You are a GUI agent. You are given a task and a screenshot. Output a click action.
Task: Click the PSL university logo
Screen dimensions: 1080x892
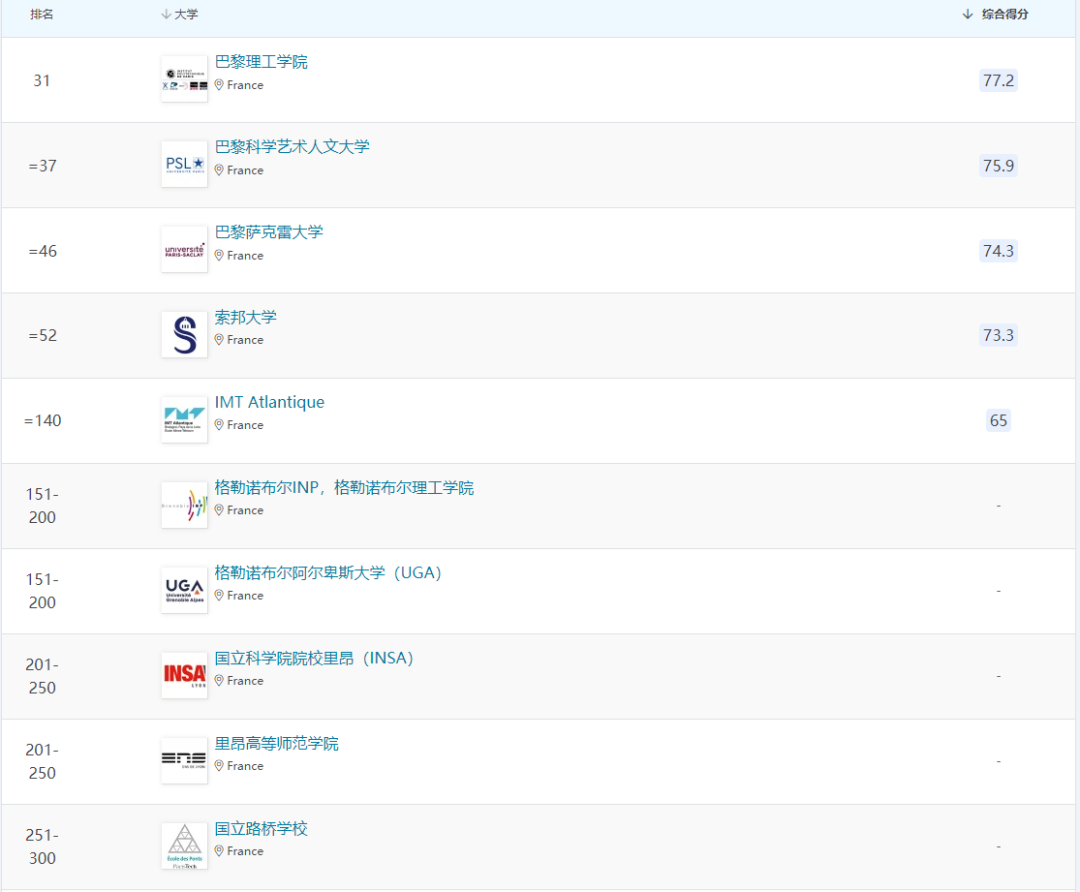[x=184, y=164]
